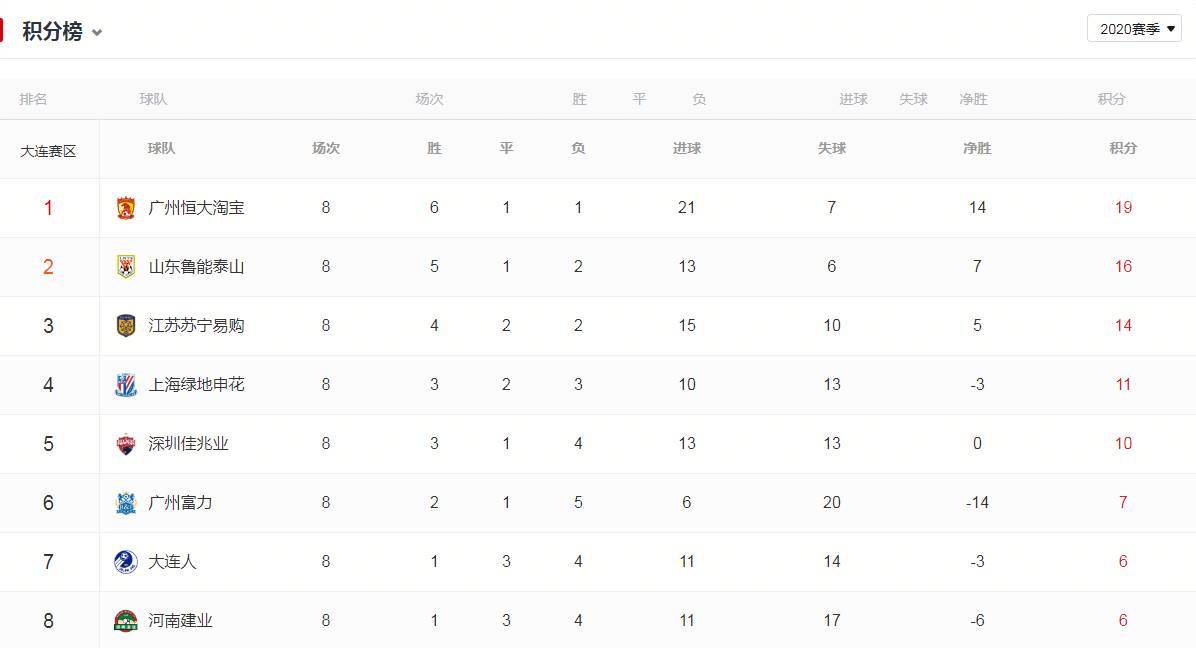This screenshot has width=1196, height=648.
Task: Click the Shanghai Shenhua team logo
Action: [x=125, y=385]
